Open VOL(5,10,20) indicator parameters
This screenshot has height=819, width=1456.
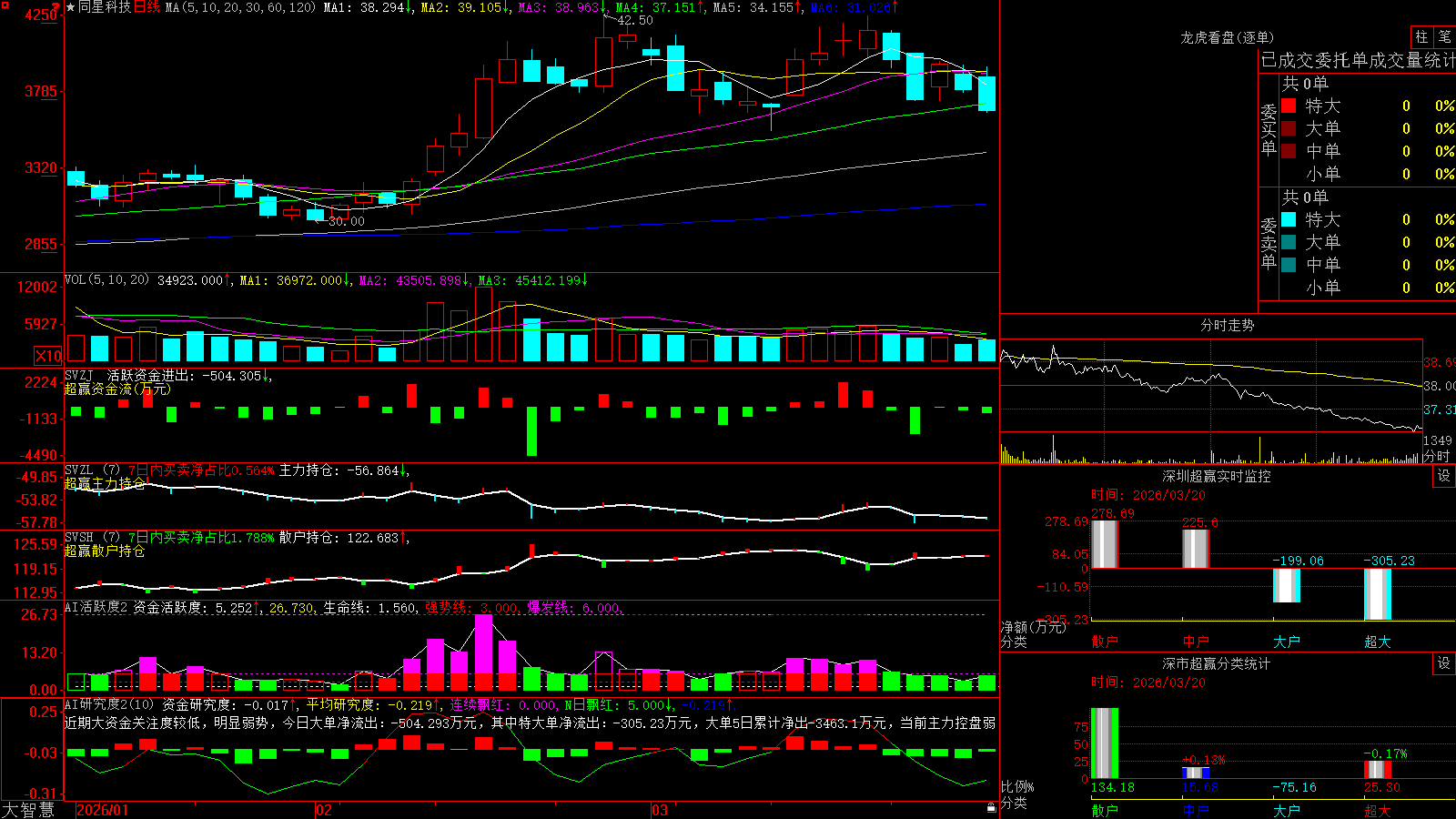click(x=106, y=280)
